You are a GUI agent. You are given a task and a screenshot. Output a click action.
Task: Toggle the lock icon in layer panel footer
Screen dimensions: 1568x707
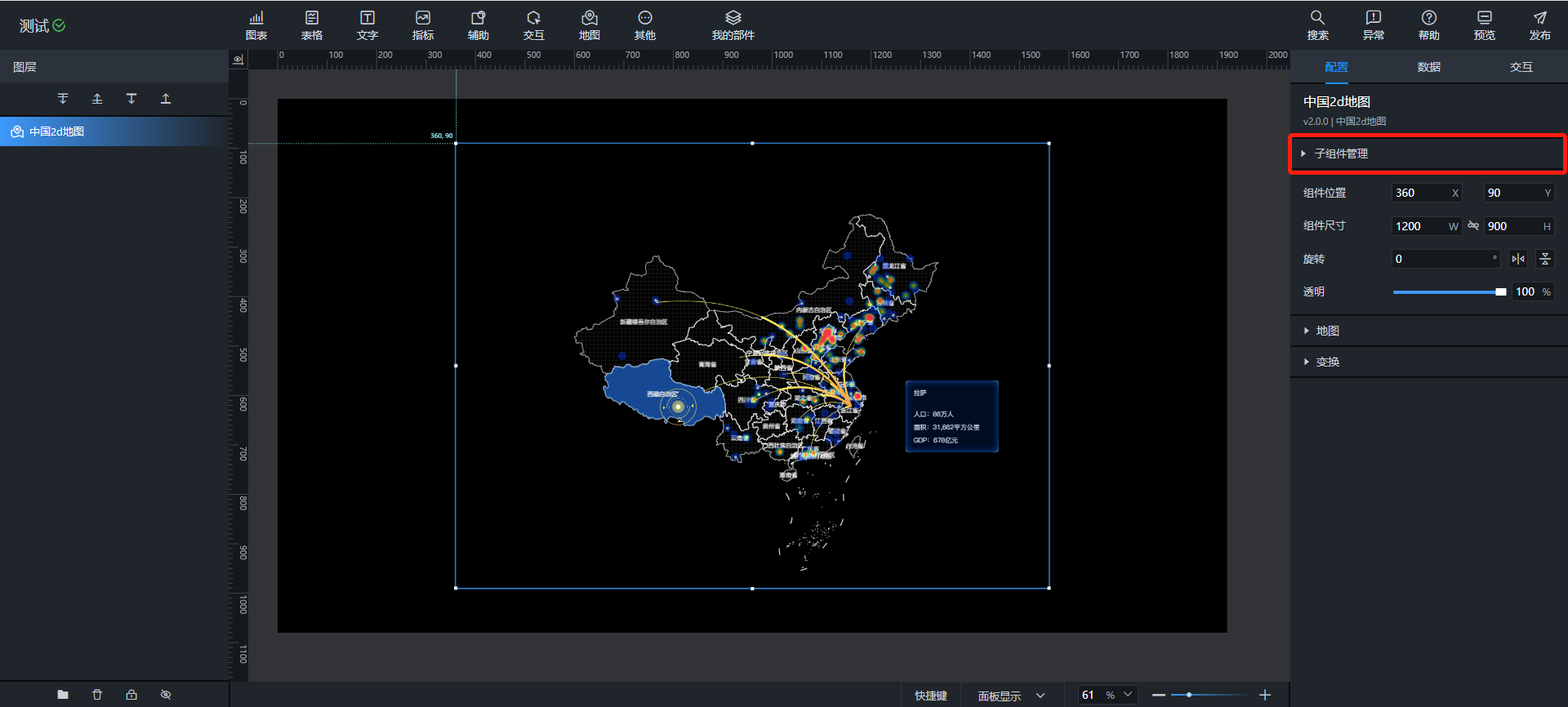point(131,695)
